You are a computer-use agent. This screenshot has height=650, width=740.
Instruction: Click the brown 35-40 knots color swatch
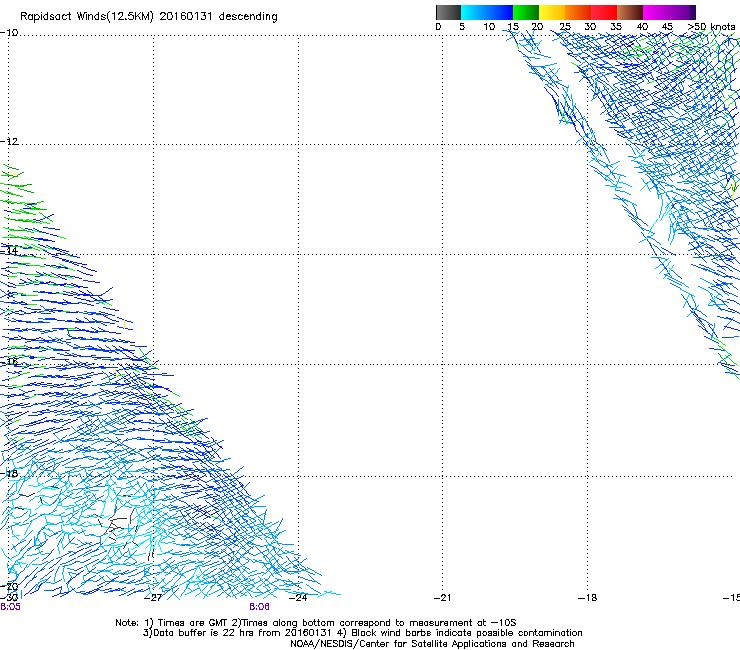pyautogui.click(x=630, y=12)
